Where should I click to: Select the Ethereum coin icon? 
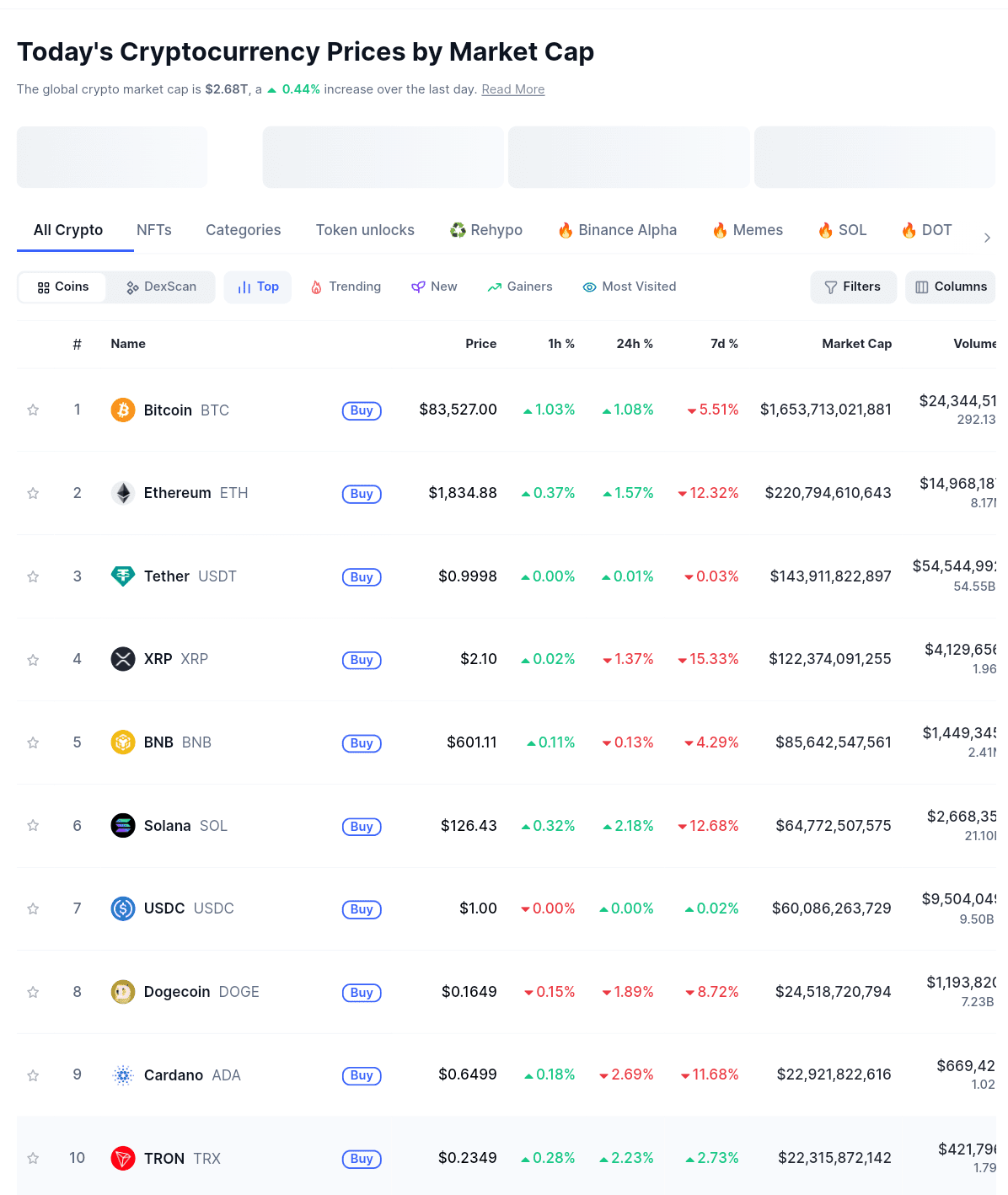(123, 493)
